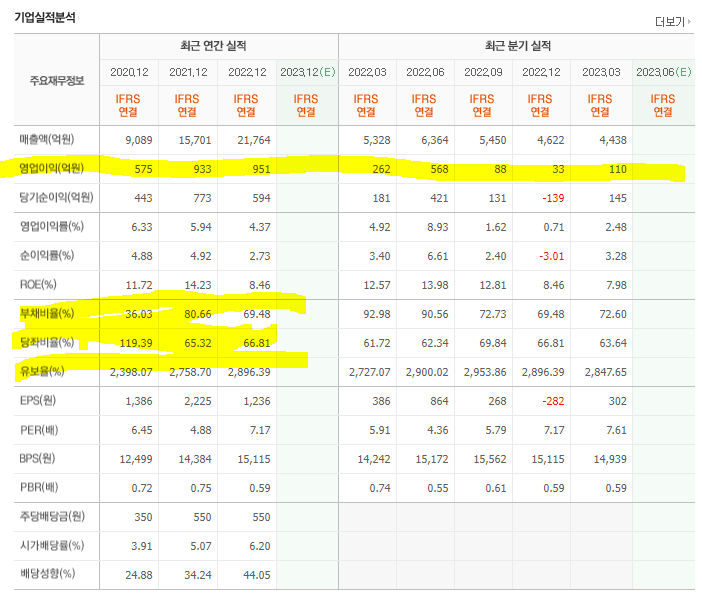Click the 9,089 revenue value
Image resolution: width=702 pixels, height=597 pixels.
[x=139, y=140]
